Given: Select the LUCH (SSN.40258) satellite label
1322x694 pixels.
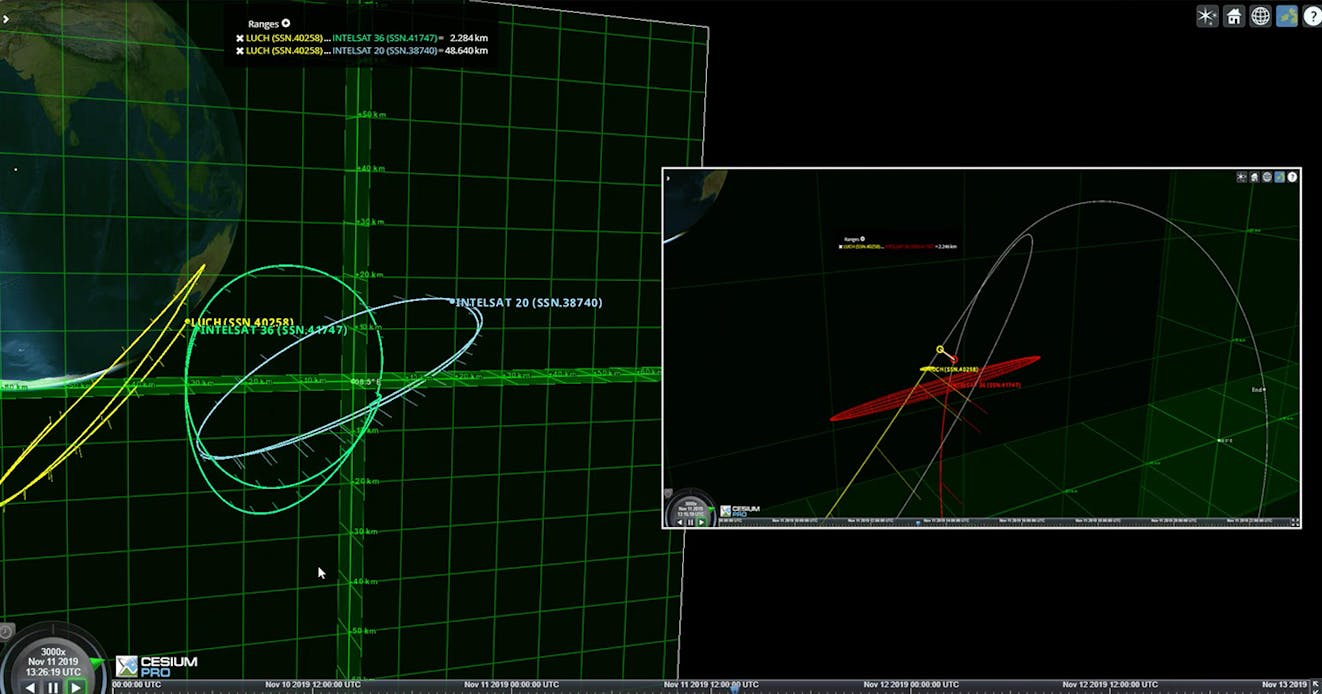Looking at the screenshot, I should point(240,322).
